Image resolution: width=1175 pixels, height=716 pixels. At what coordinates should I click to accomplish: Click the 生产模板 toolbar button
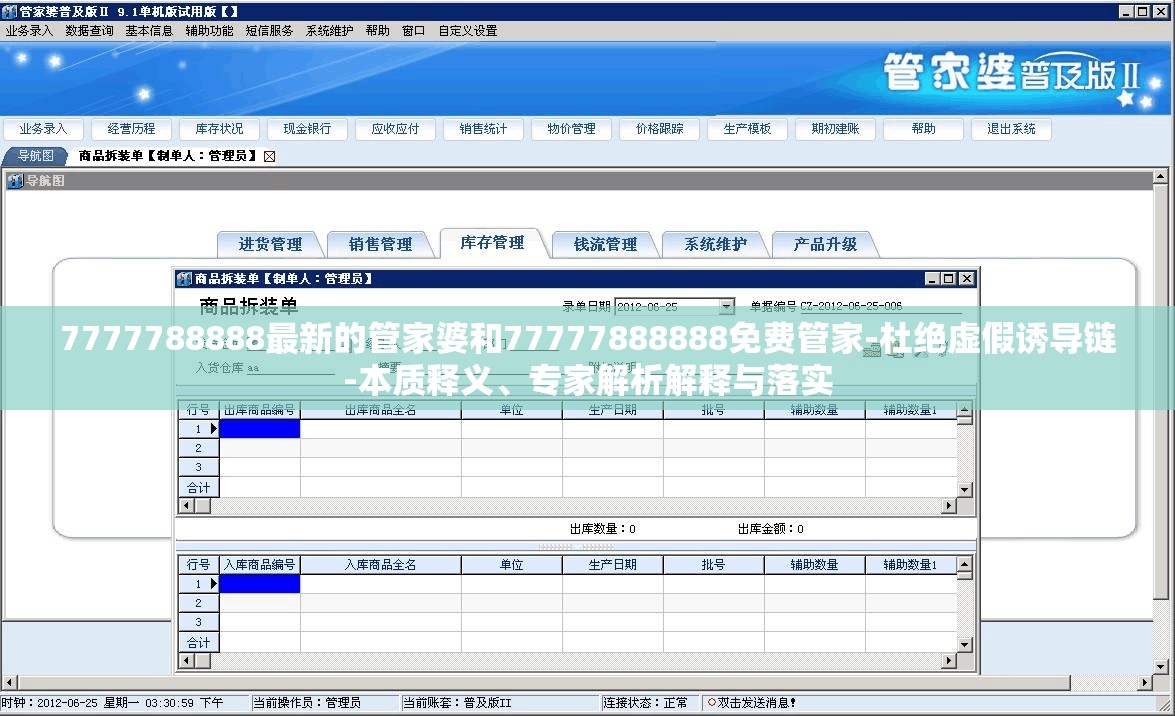[x=747, y=129]
